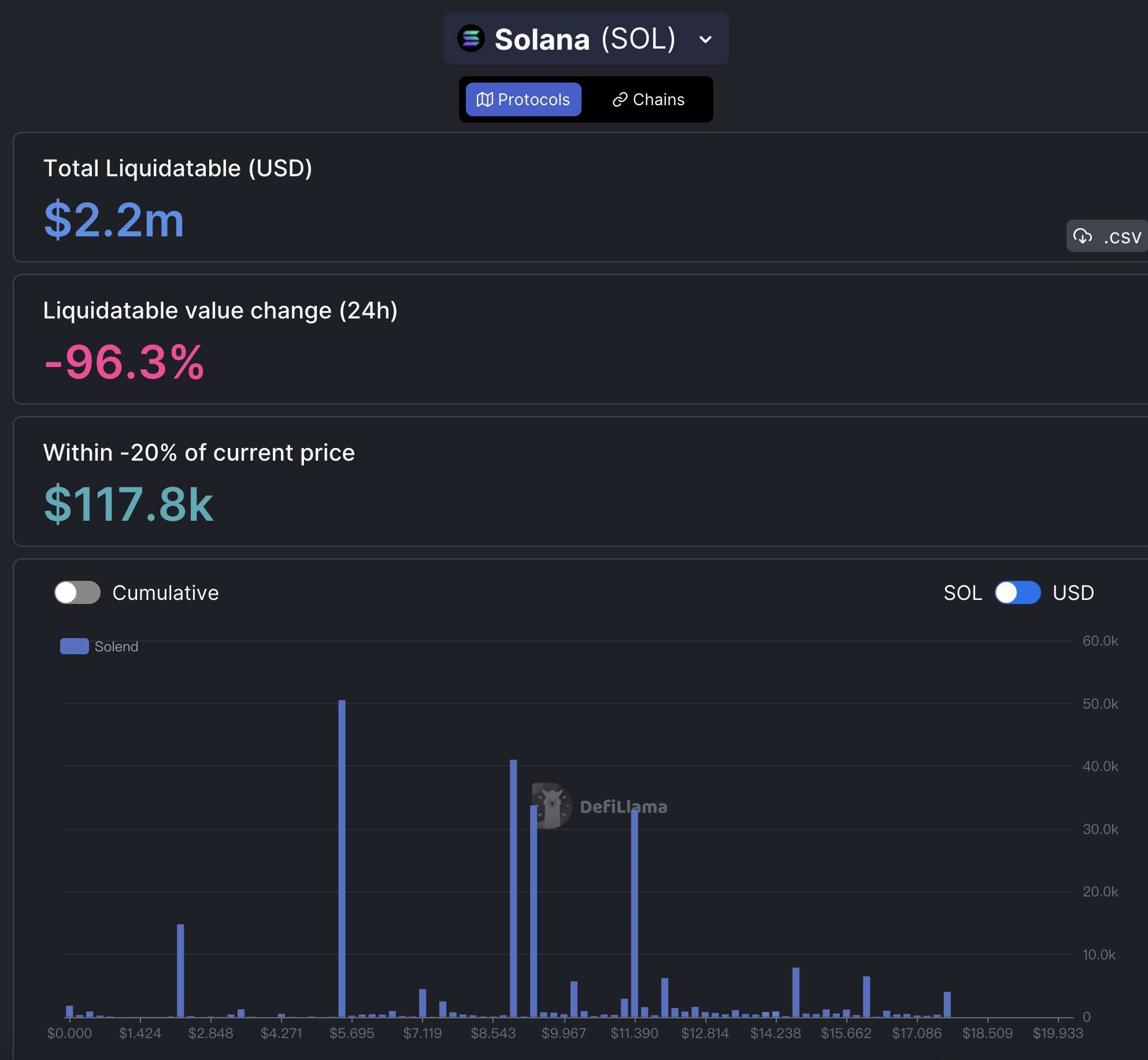Click the -96.3% 24h change value
Screen dimensions: 1148x1060
[124, 362]
